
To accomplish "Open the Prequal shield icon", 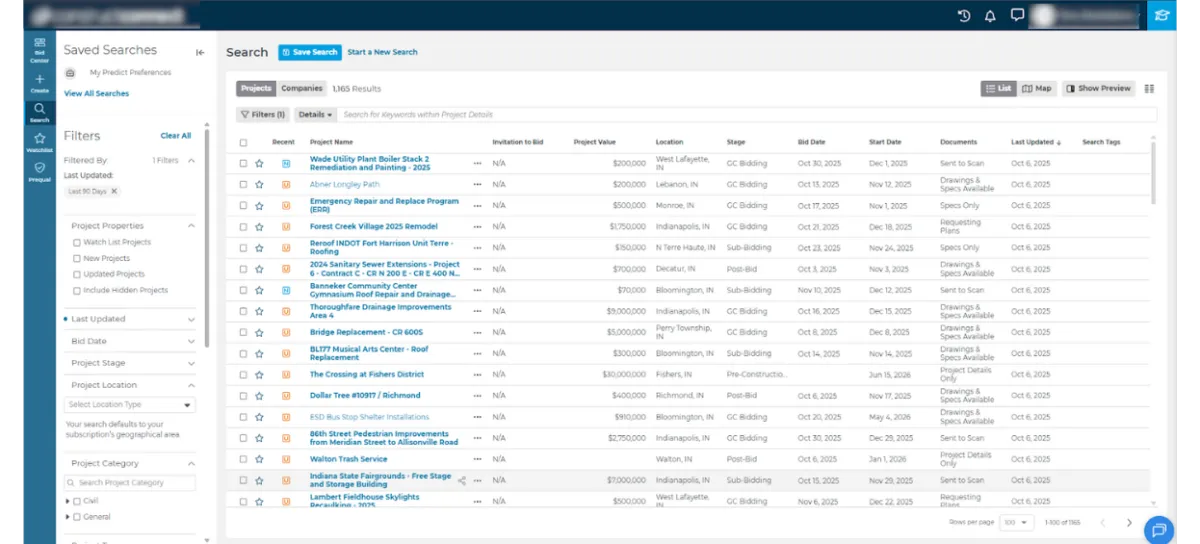I will tap(39, 171).
